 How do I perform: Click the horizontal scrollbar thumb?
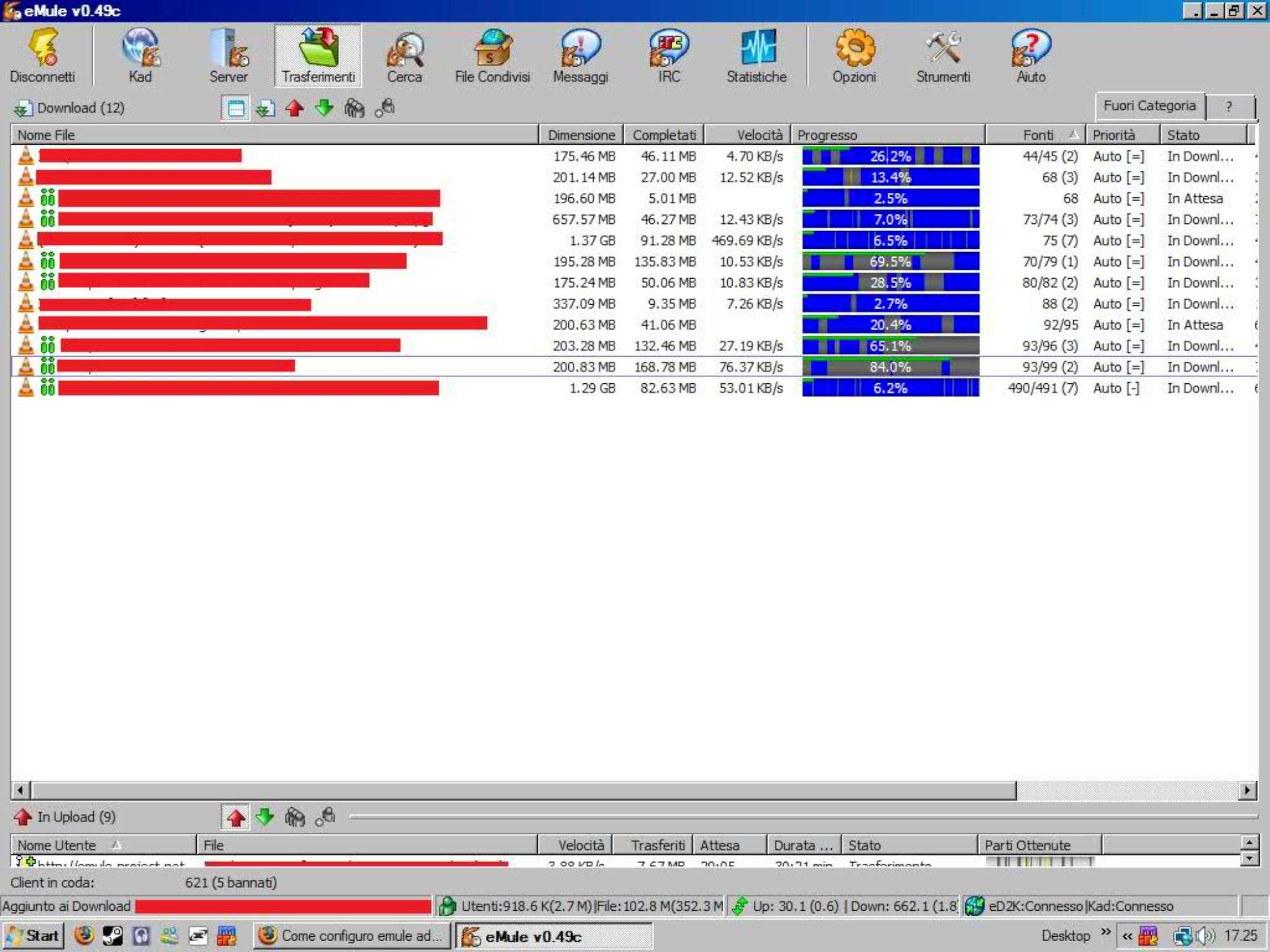524,790
